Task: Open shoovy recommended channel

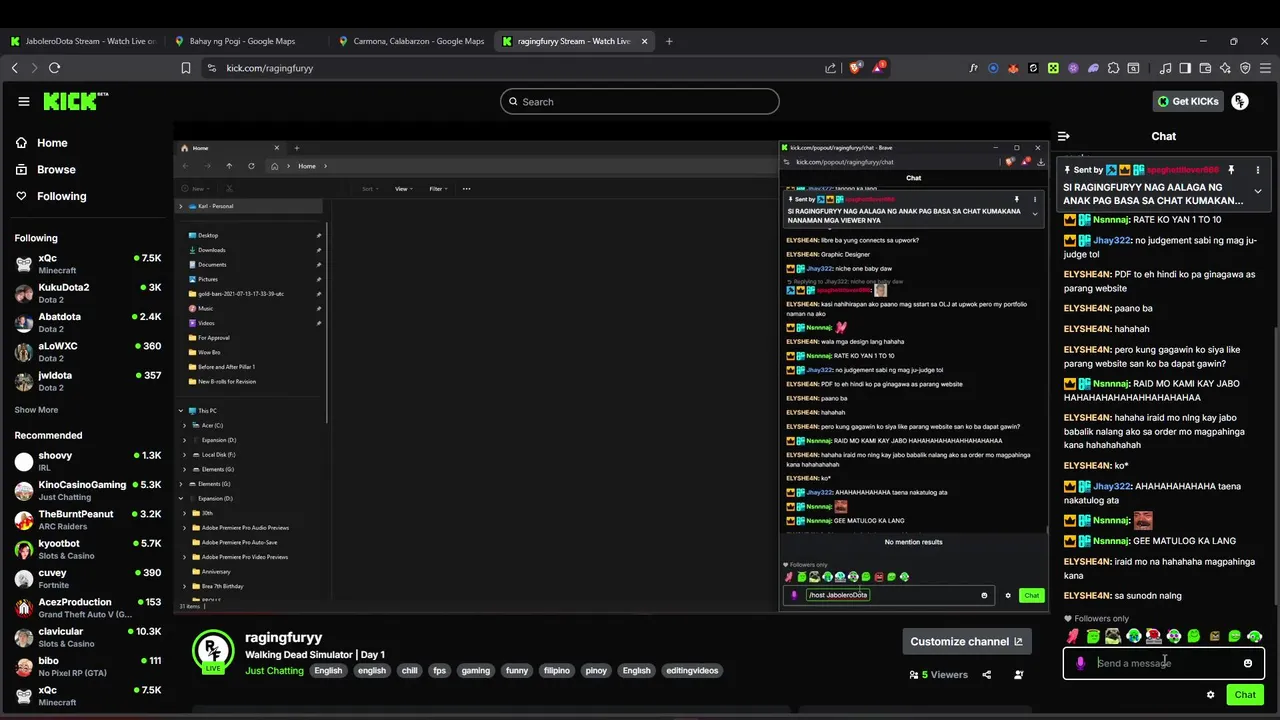Action: (x=87, y=461)
